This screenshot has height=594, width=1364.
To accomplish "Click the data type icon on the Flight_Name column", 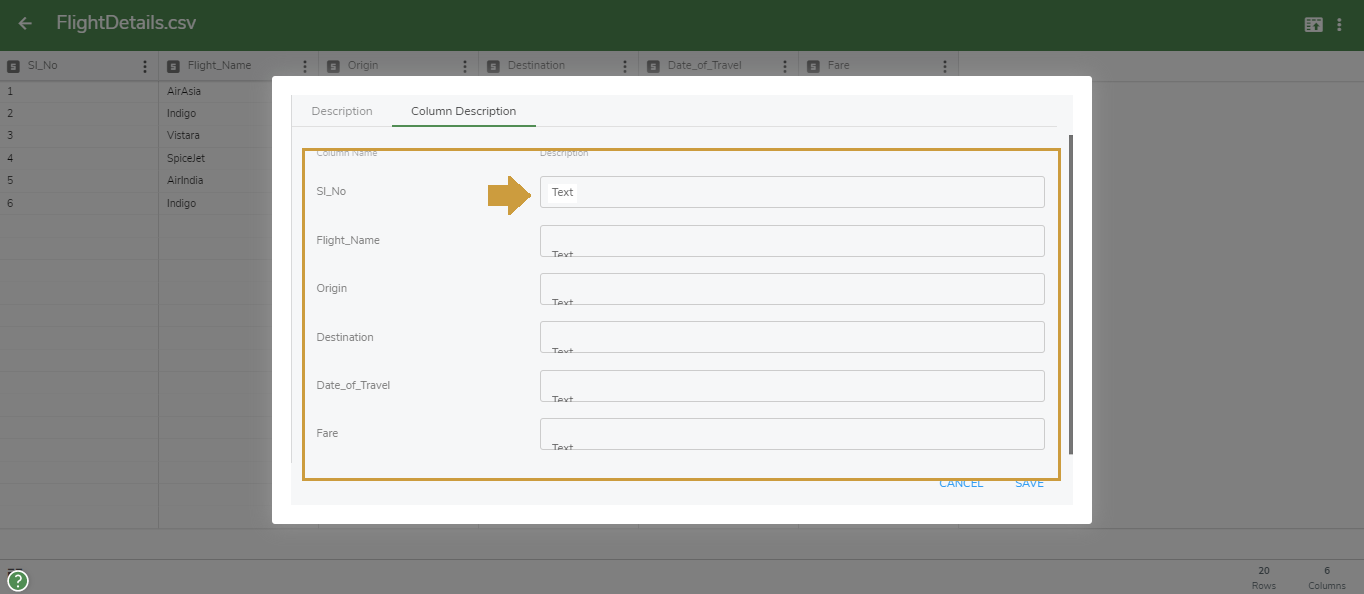I will click(x=173, y=64).
